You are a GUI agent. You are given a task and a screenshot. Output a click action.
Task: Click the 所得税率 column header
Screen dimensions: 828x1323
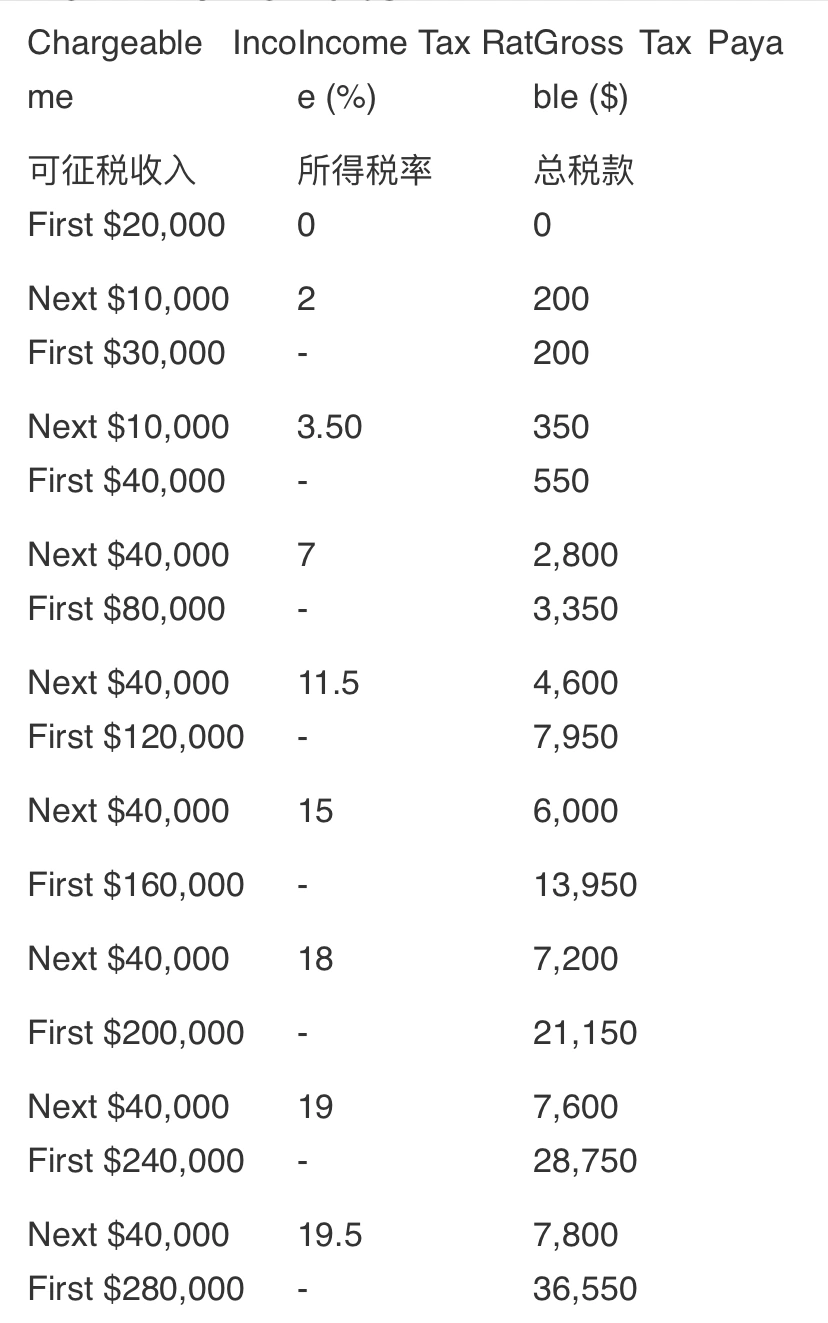[364, 171]
